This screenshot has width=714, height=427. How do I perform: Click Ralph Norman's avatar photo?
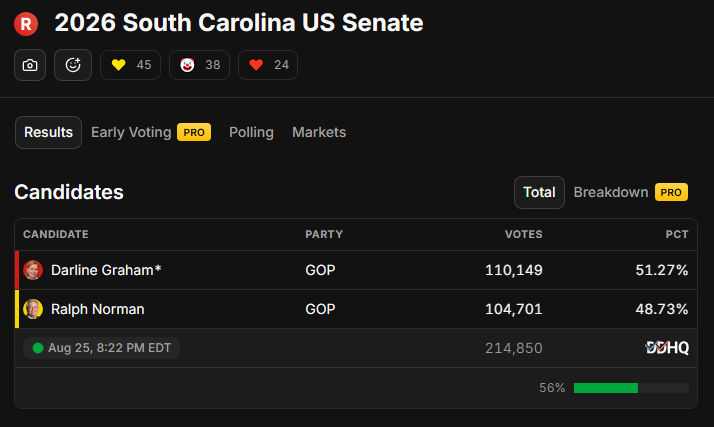click(x=33, y=309)
